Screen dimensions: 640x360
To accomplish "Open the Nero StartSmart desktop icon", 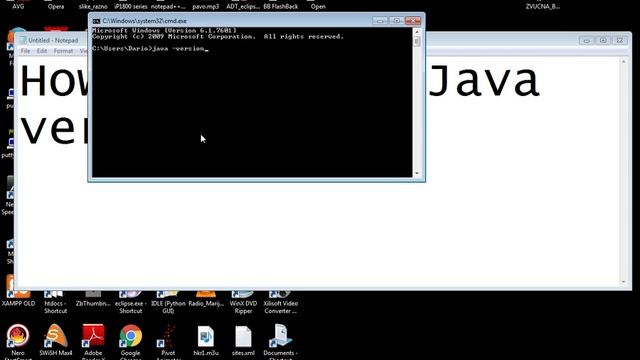I will click(18, 336).
